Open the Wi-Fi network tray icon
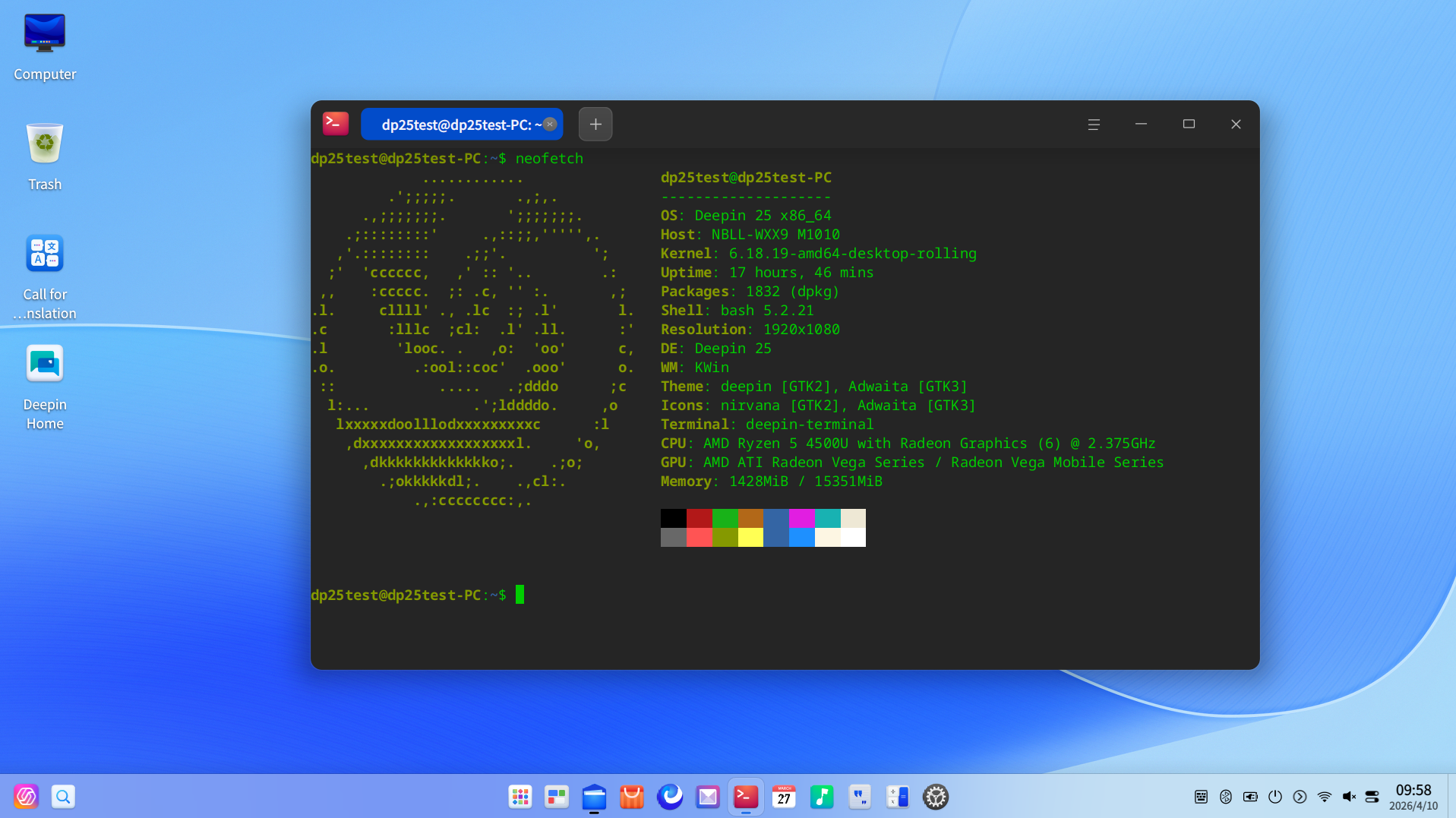 point(1325,797)
